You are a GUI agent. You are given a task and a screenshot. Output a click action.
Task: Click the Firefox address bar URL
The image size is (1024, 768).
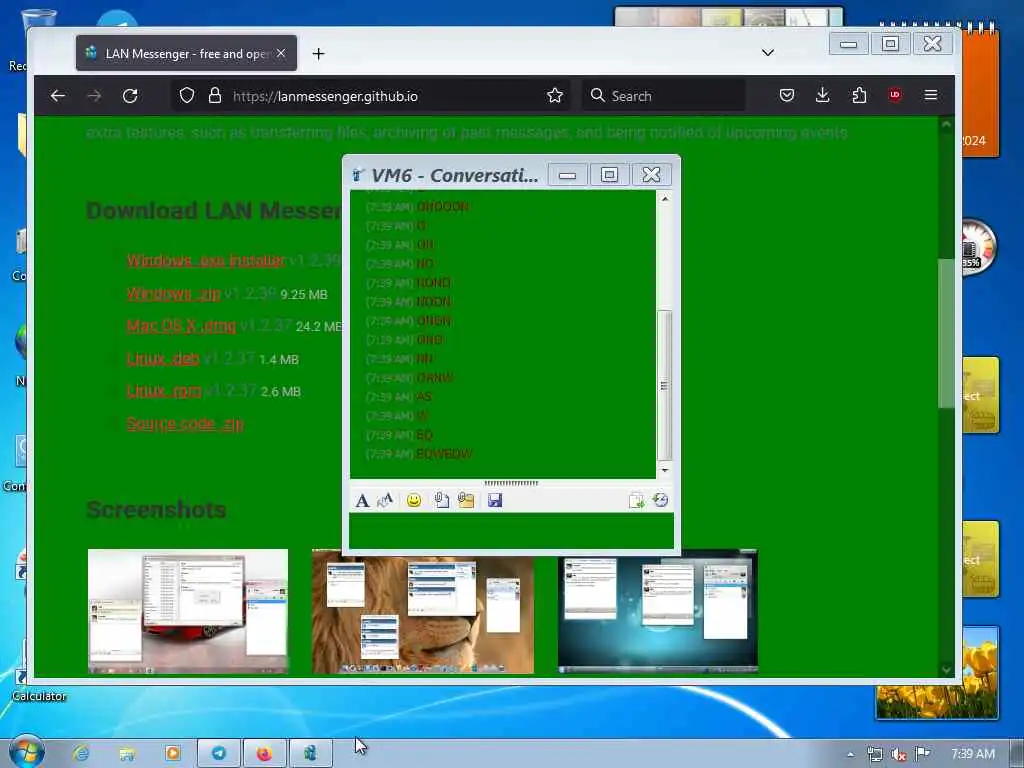pos(325,96)
